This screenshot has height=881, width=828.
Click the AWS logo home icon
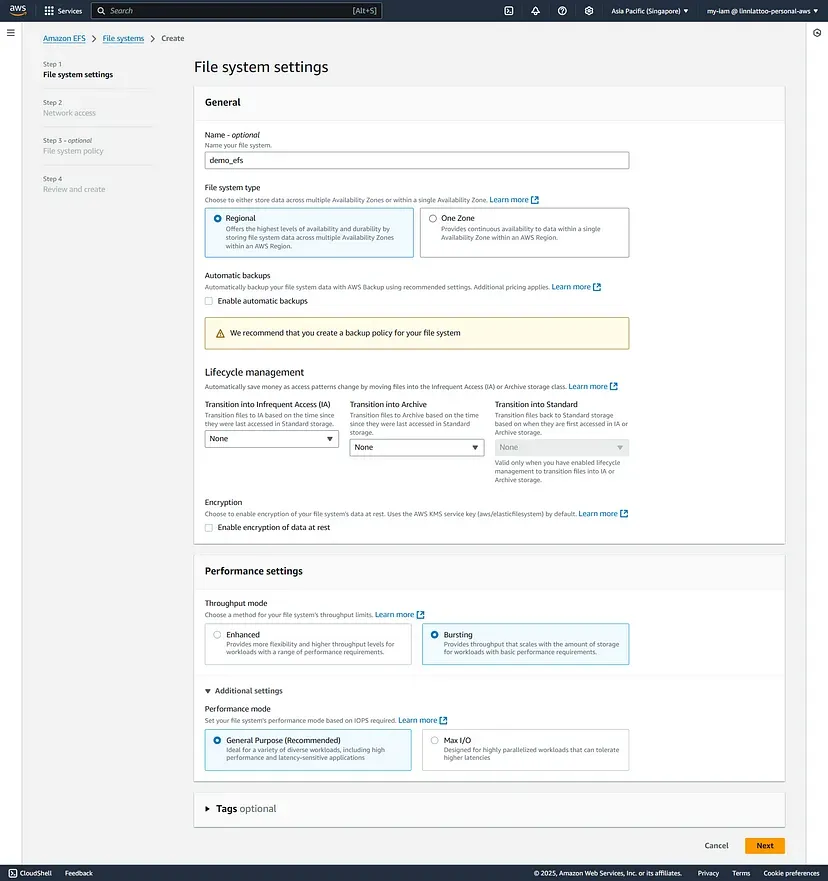(17, 10)
